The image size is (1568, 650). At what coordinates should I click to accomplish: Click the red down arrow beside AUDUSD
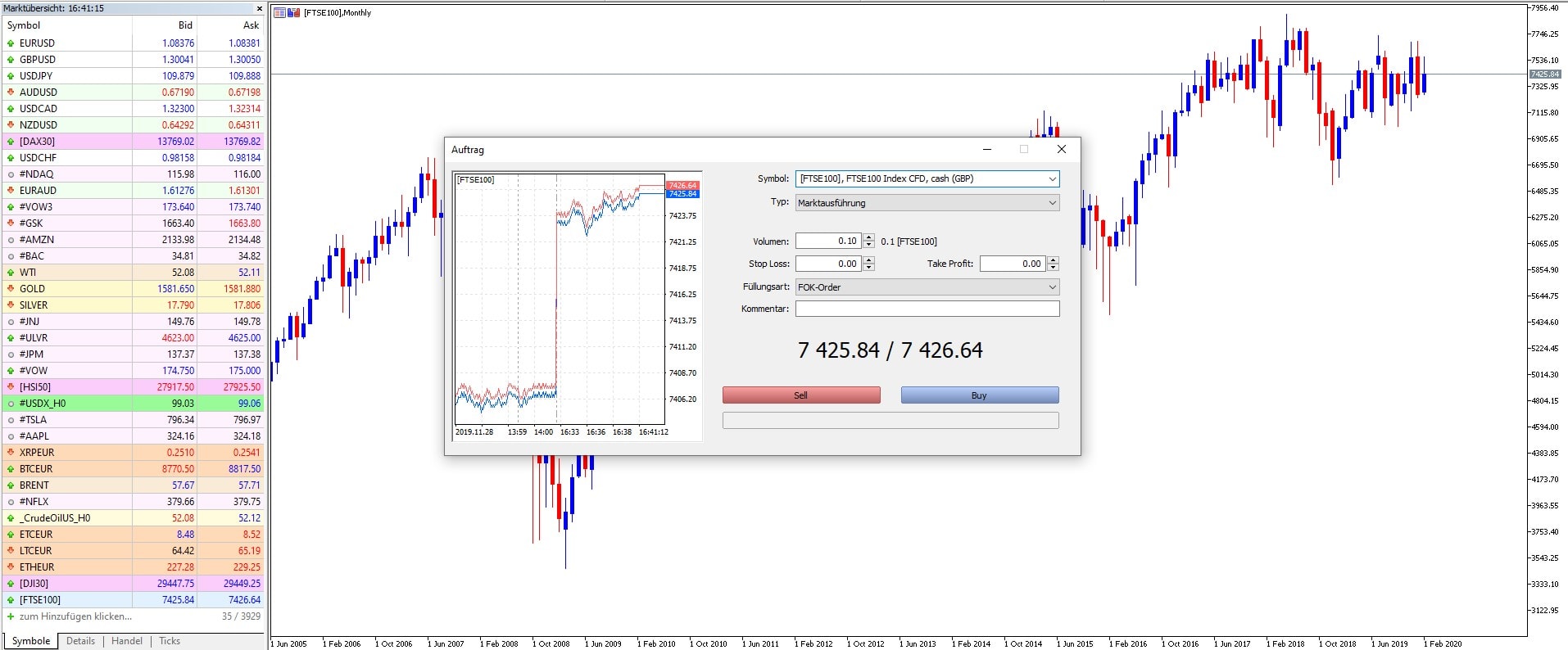coord(11,93)
